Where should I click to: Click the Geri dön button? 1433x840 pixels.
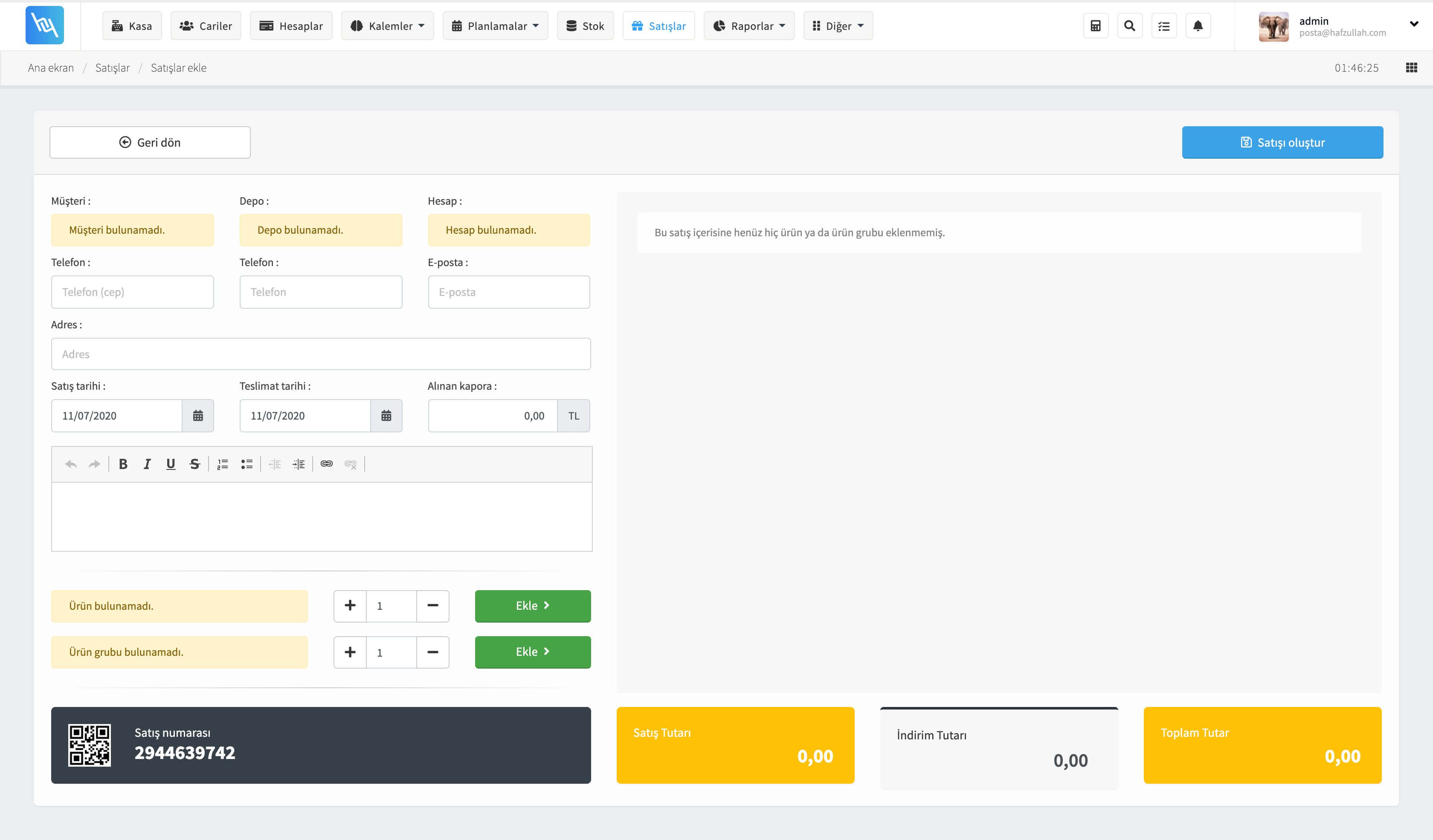150,142
